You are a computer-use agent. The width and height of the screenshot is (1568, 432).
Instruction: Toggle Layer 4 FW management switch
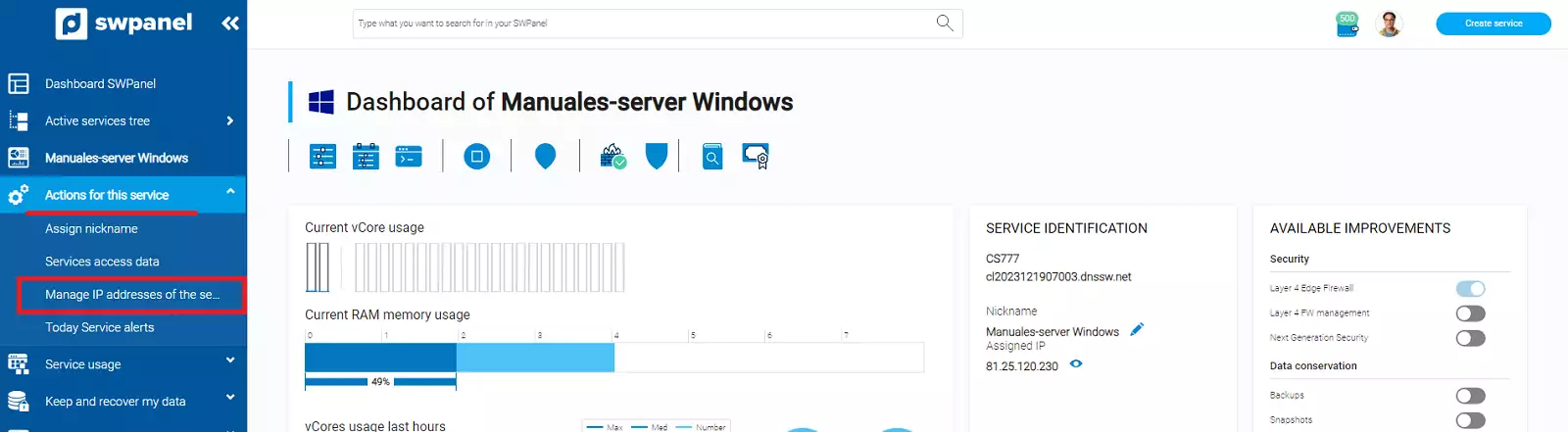click(1470, 313)
